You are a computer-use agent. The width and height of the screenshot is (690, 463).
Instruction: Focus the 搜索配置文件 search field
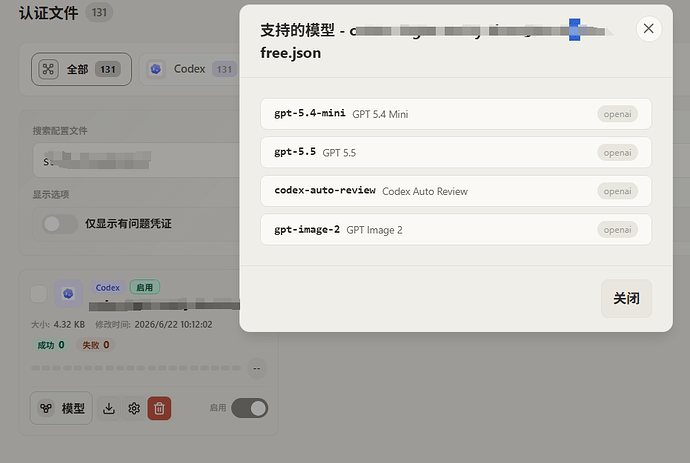(x=136, y=160)
